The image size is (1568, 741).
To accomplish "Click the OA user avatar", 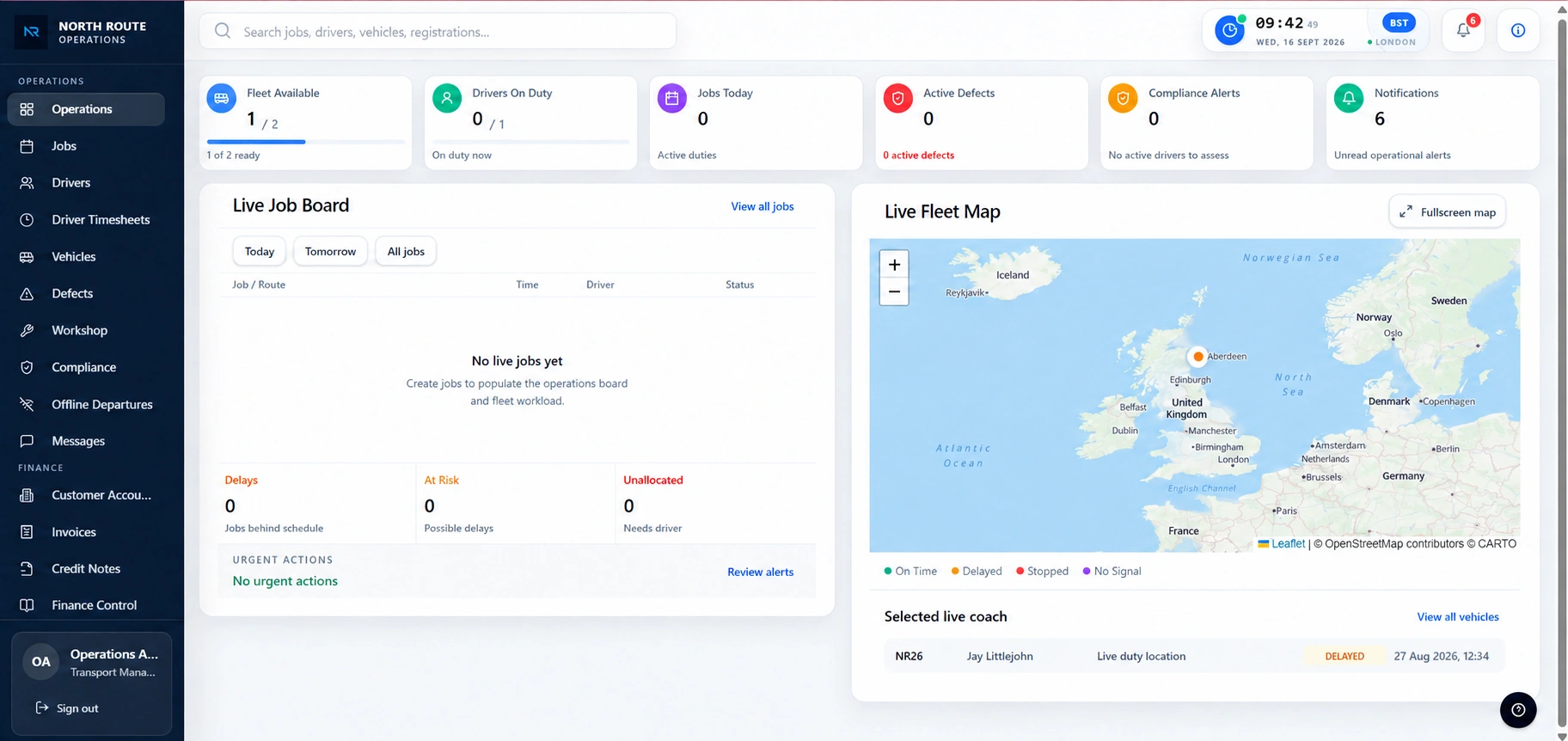I will [41, 662].
